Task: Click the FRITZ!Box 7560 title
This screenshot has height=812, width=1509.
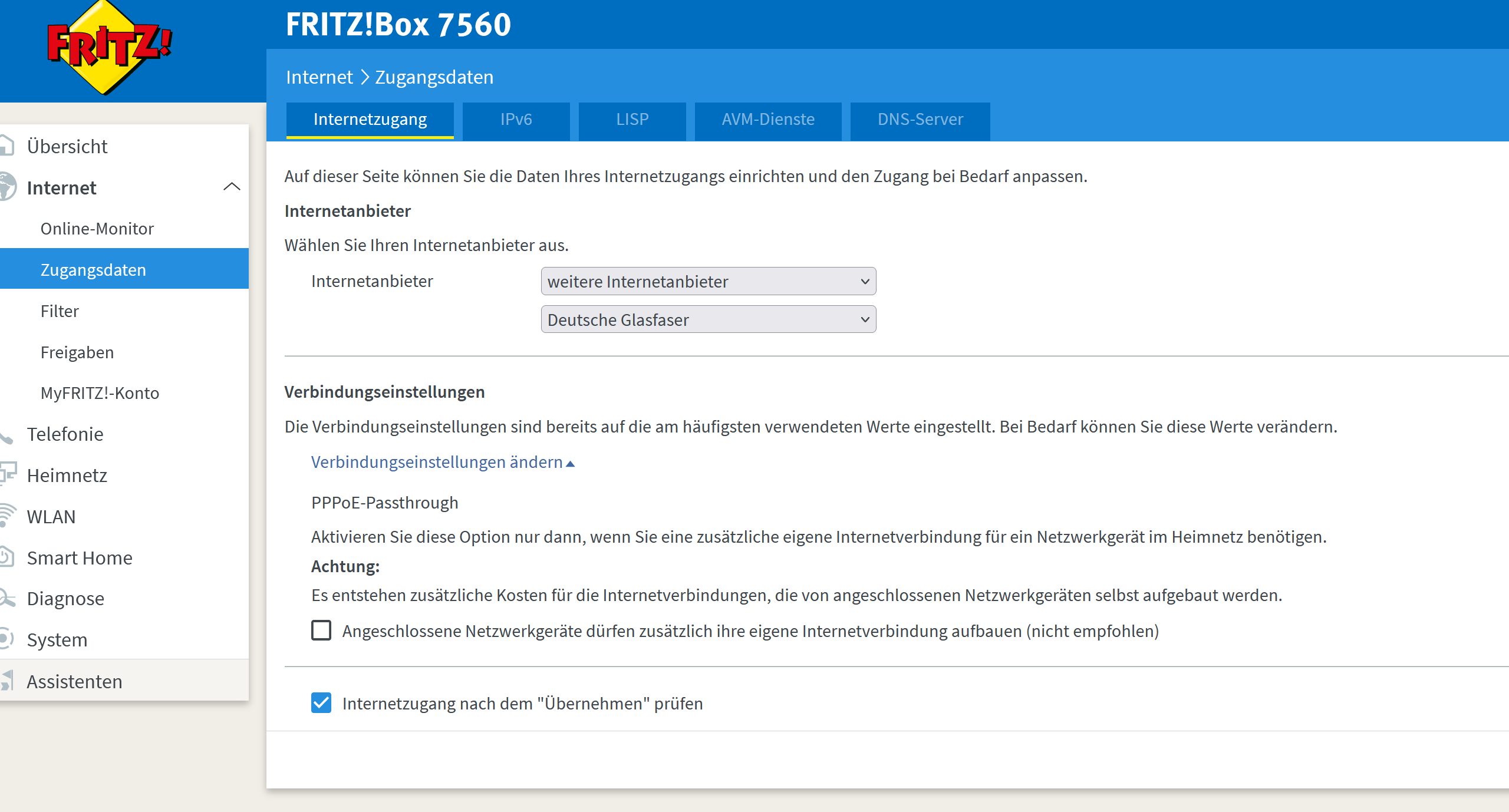Action: click(398, 24)
